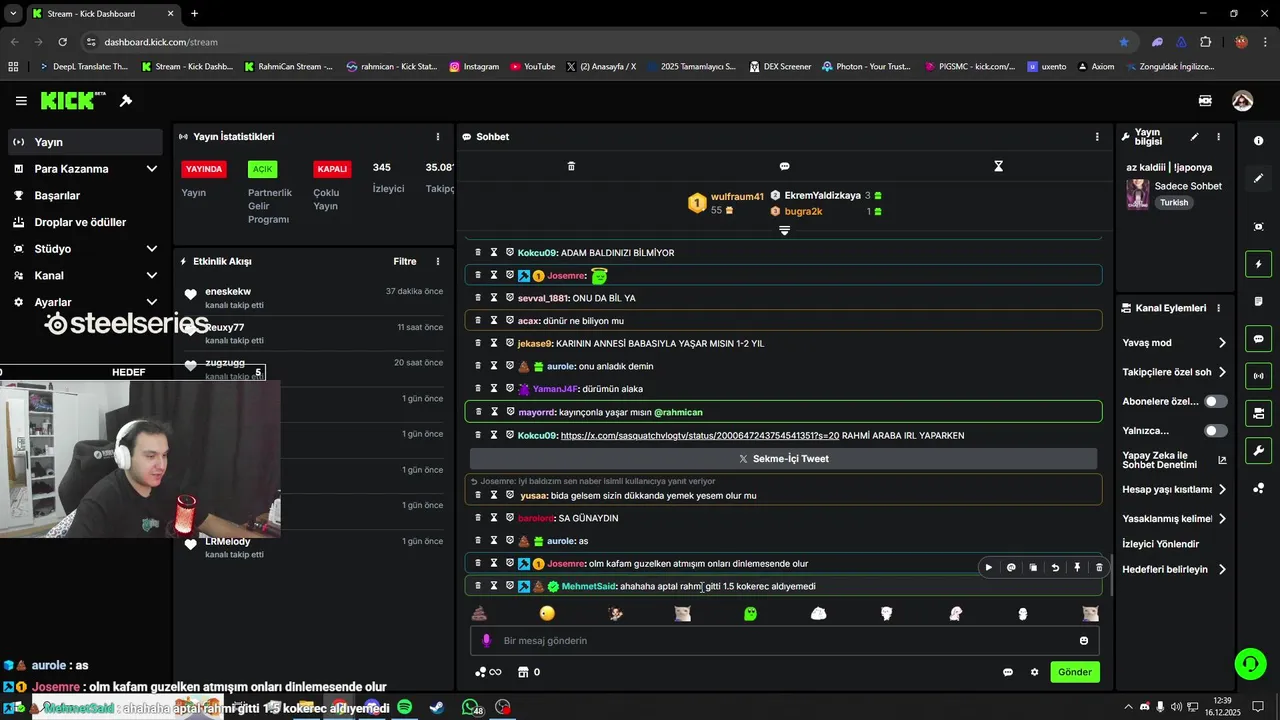Delete sevval_1881's message with its trash icon

[478, 298]
